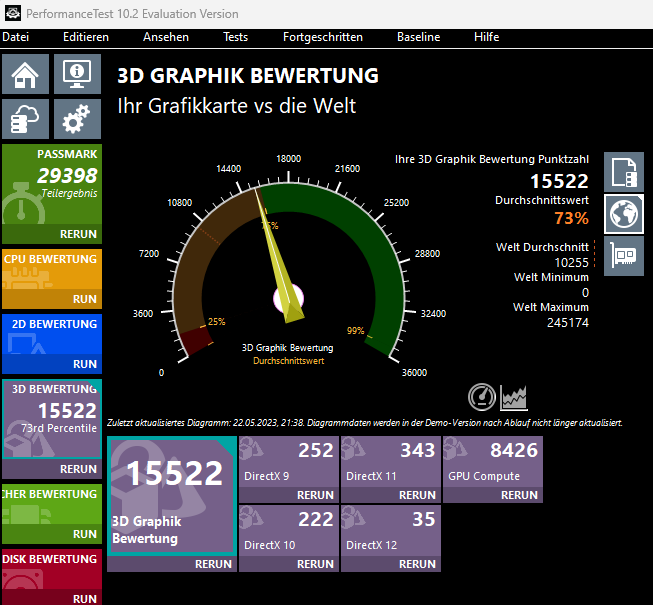Select the Disk Bewertung red tile
Viewport: 653px width, 605px height.
(52, 569)
